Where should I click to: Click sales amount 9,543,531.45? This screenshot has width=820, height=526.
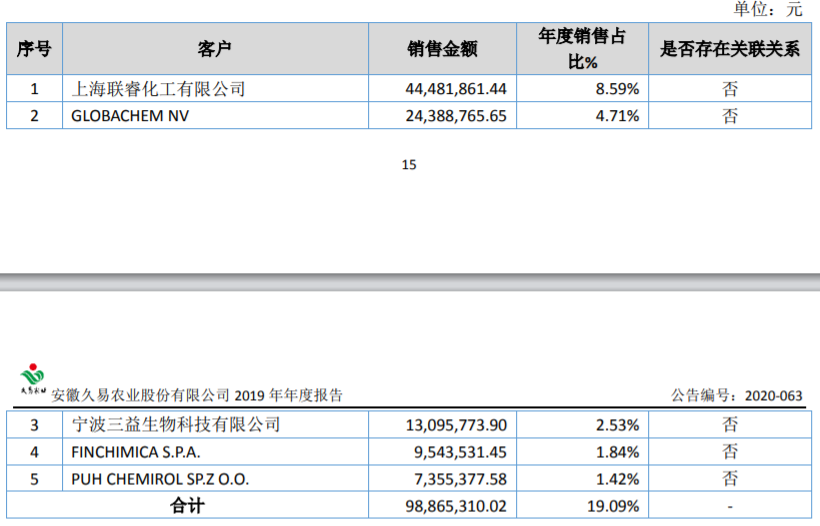coord(460,452)
